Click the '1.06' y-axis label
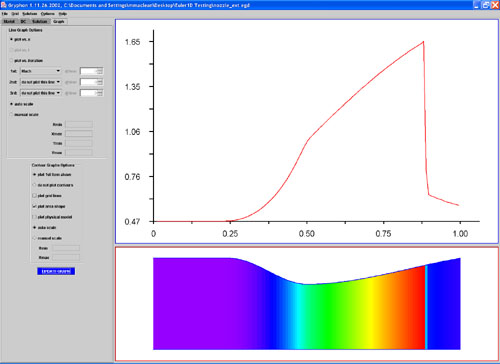 pyautogui.click(x=132, y=132)
